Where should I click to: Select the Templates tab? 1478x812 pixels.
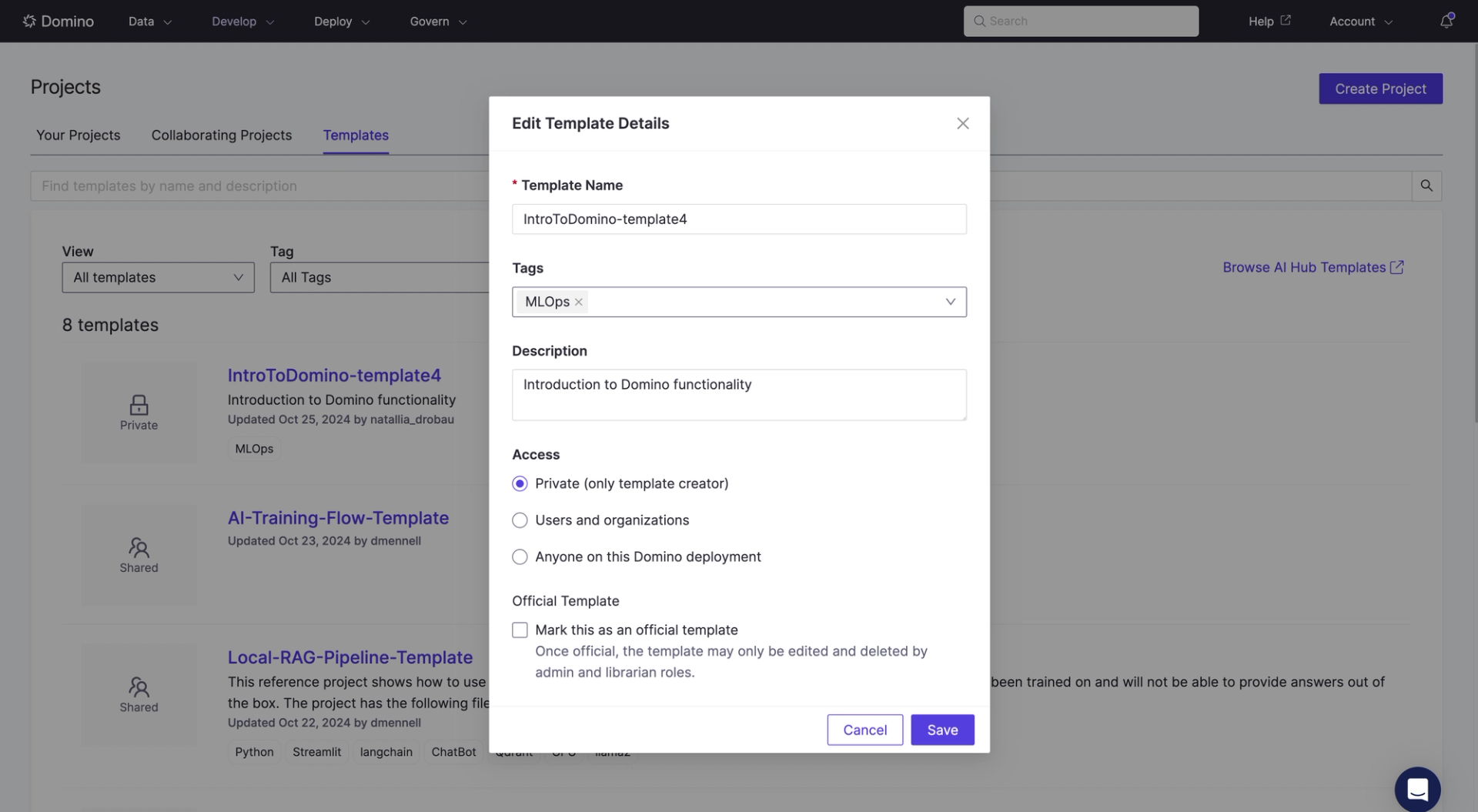tap(356, 135)
